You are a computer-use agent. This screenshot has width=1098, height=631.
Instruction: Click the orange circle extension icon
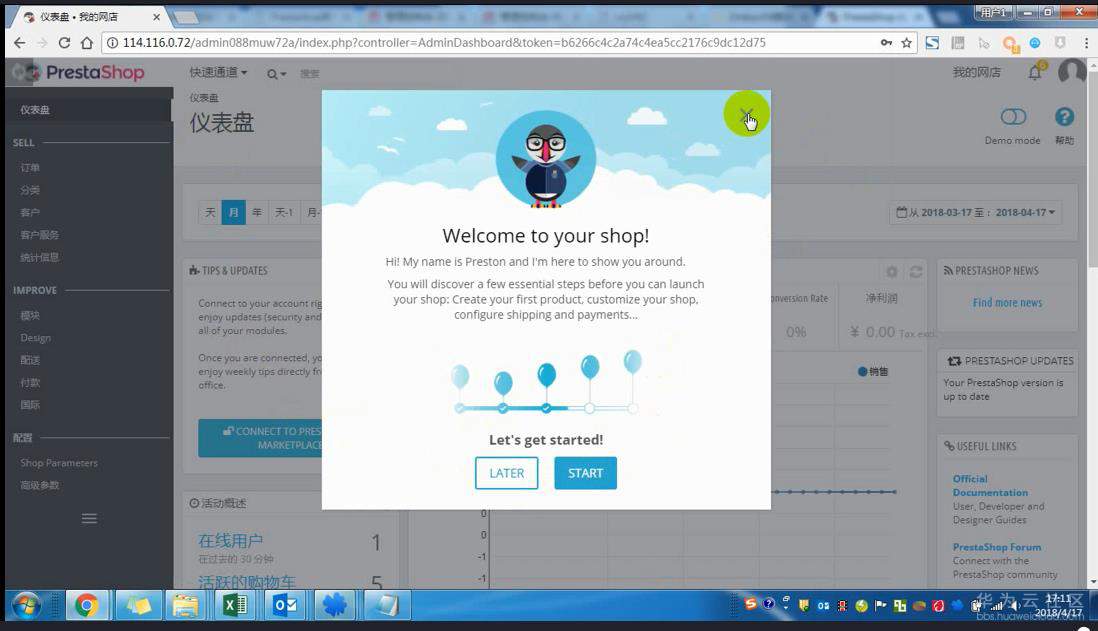coord(1010,43)
